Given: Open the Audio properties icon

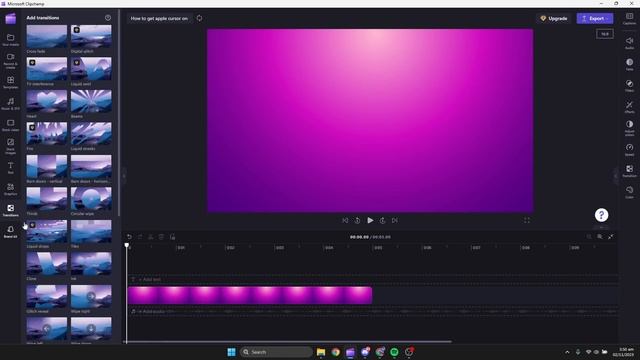Looking at the screenshot, I should point(629,42).
